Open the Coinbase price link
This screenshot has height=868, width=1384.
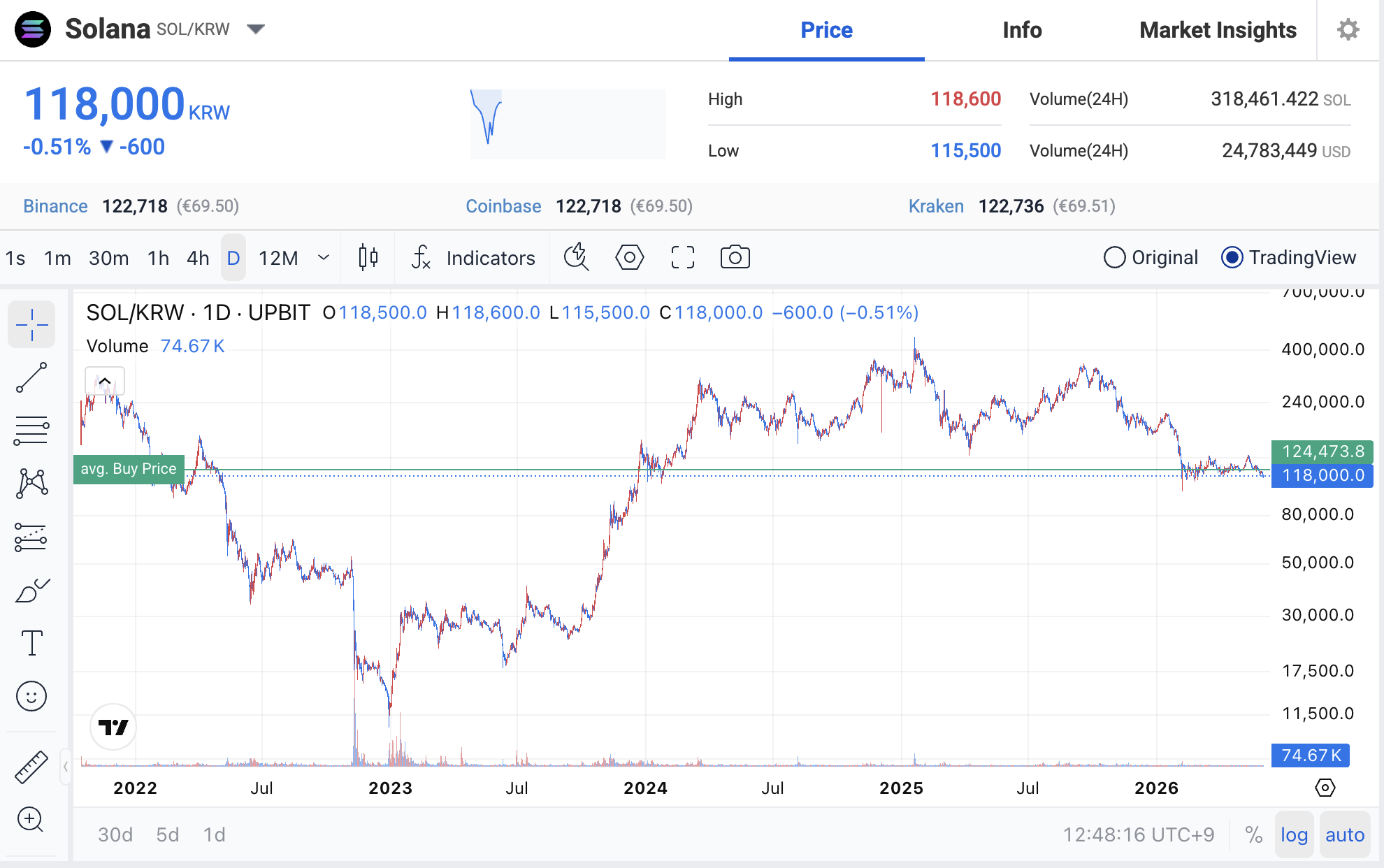click(x=503, y=206)
